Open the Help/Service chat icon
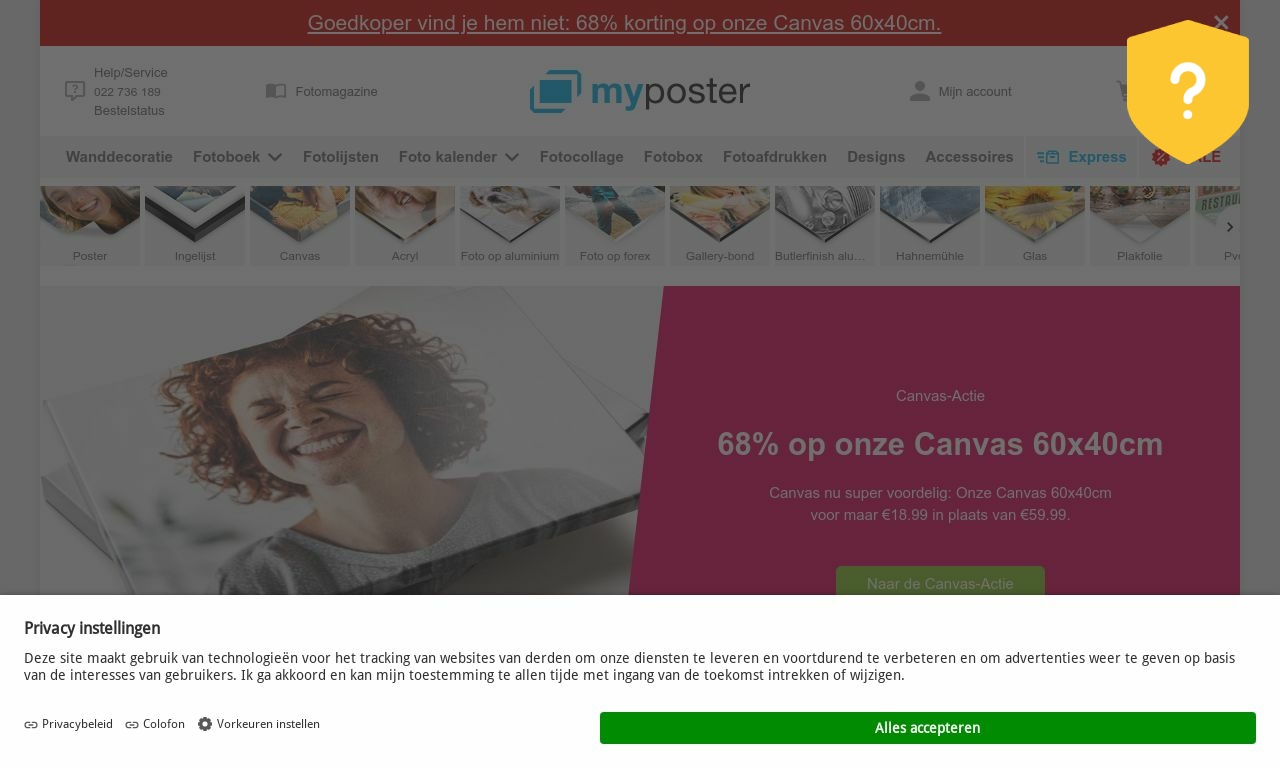This screenshot has height=768, width=1280. click(75, 91)
